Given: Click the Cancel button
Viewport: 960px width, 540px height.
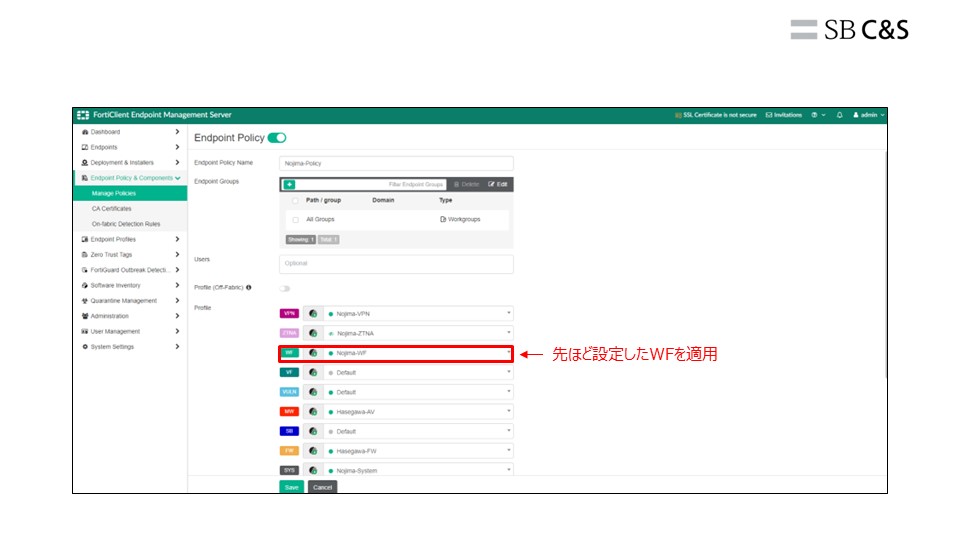Looking at the screenshot, I should [x=323, y=487].
